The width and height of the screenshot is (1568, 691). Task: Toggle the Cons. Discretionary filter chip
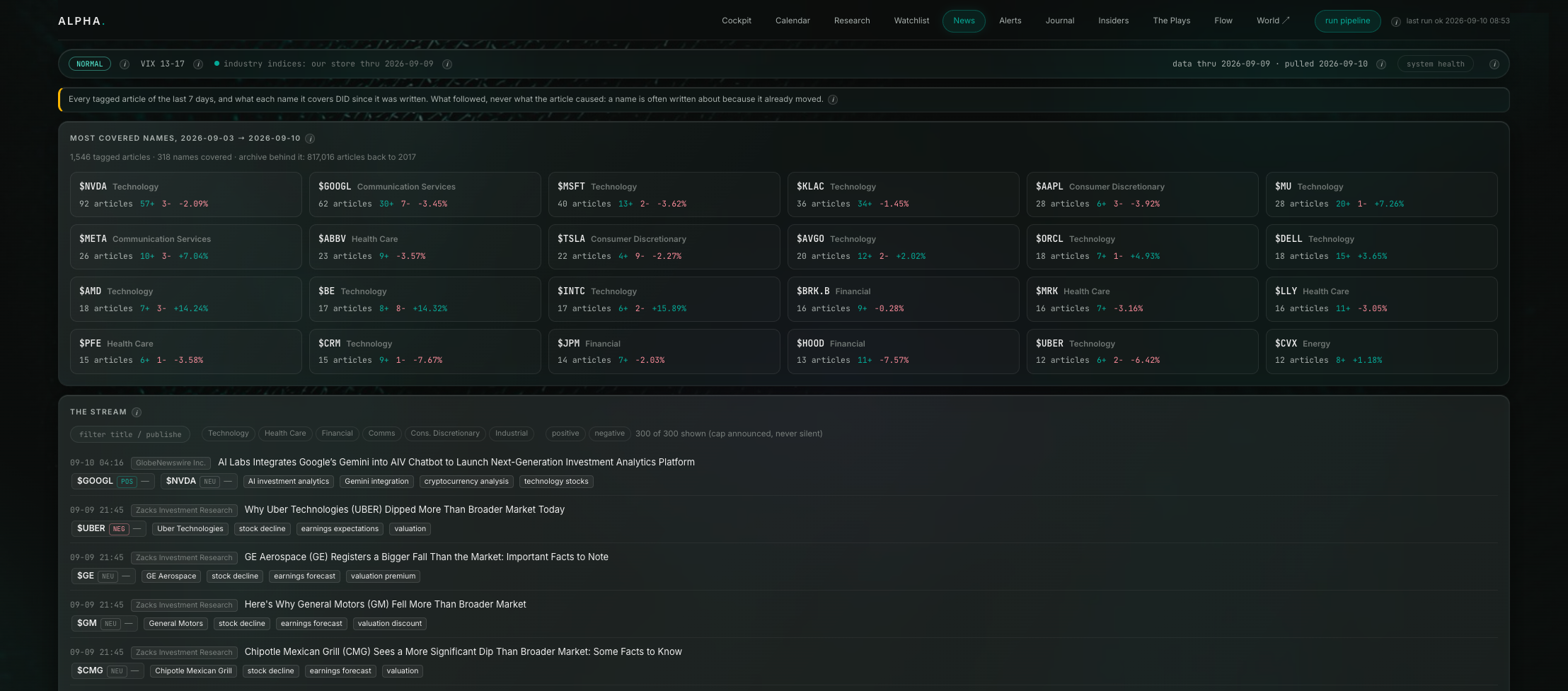tap(445, 434)
